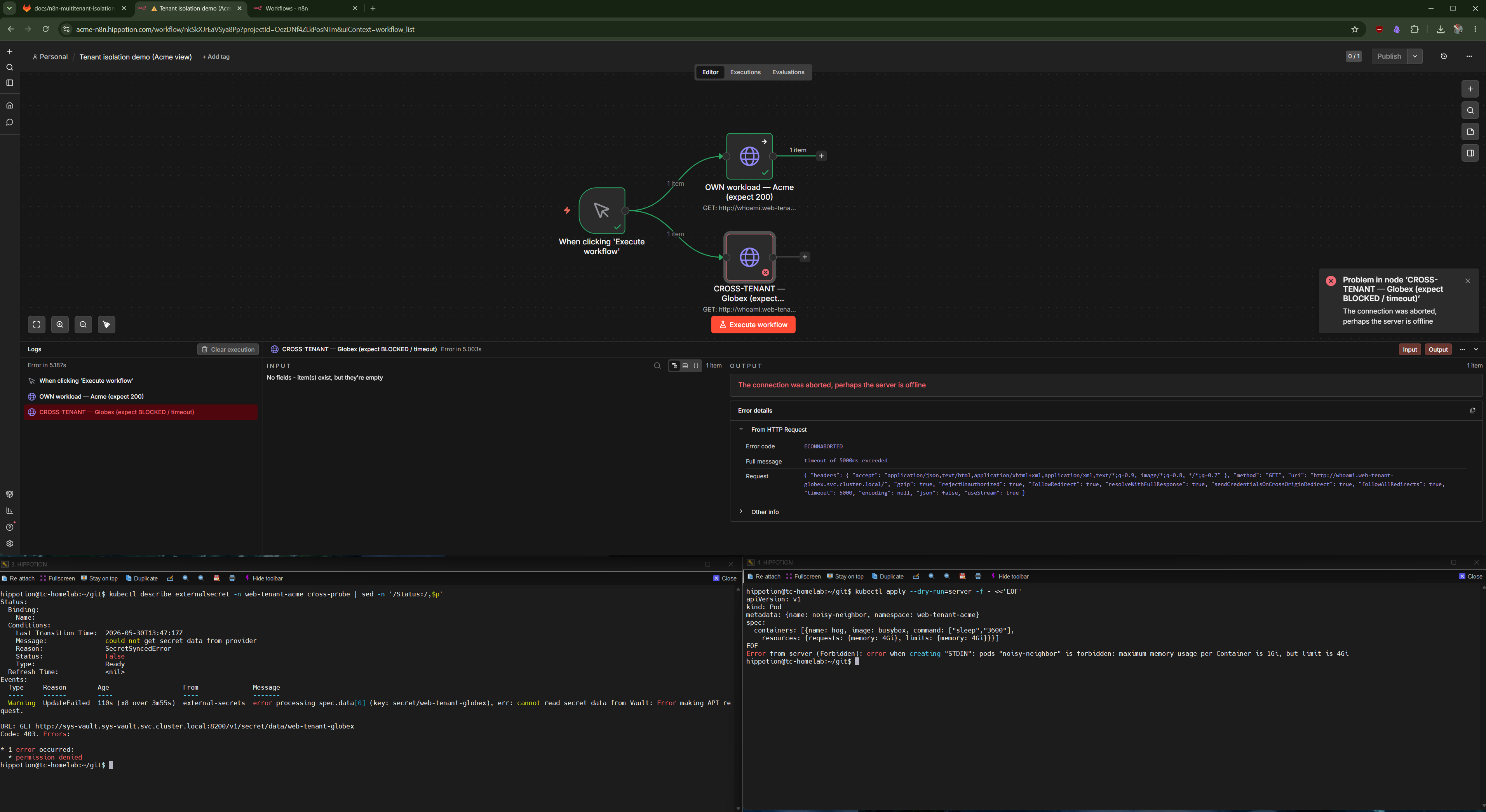1486x812 pixels.
Task: Zoom out on the workflow canvas
Action: (83, 325)
